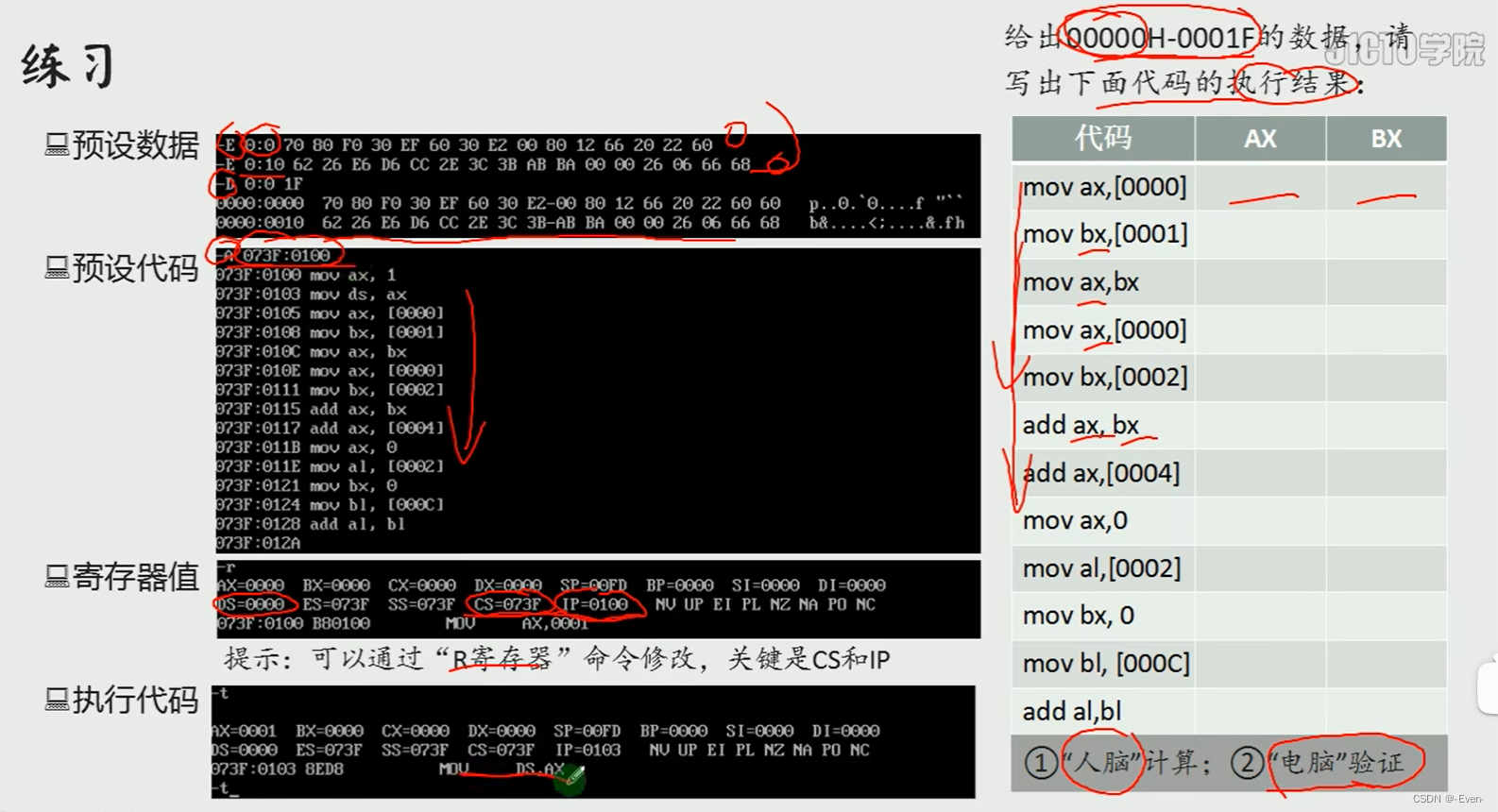1498x812 pixels.
Task: Click debug line '073F:0128 add al, bl'
Action: tap(311, 523)
